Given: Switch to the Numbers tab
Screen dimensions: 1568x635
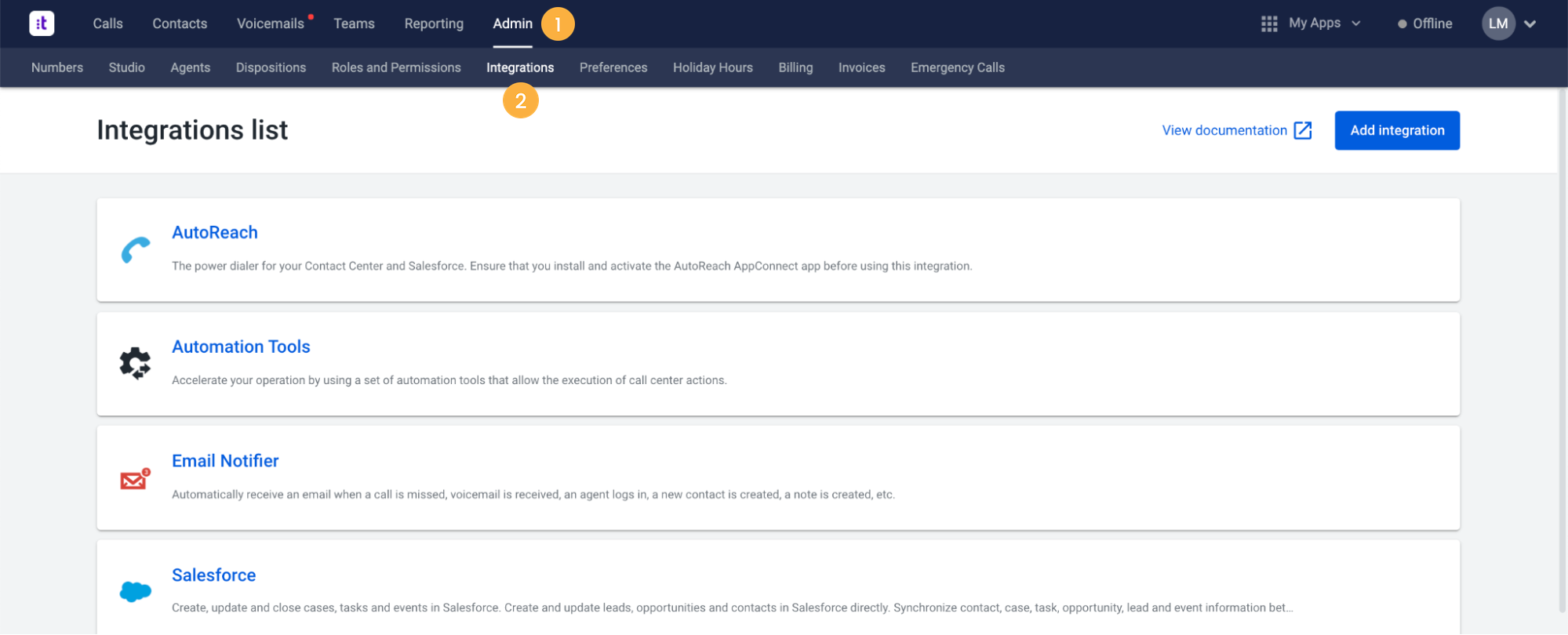Looking at the screenshot, I should [x=57, y=67].
